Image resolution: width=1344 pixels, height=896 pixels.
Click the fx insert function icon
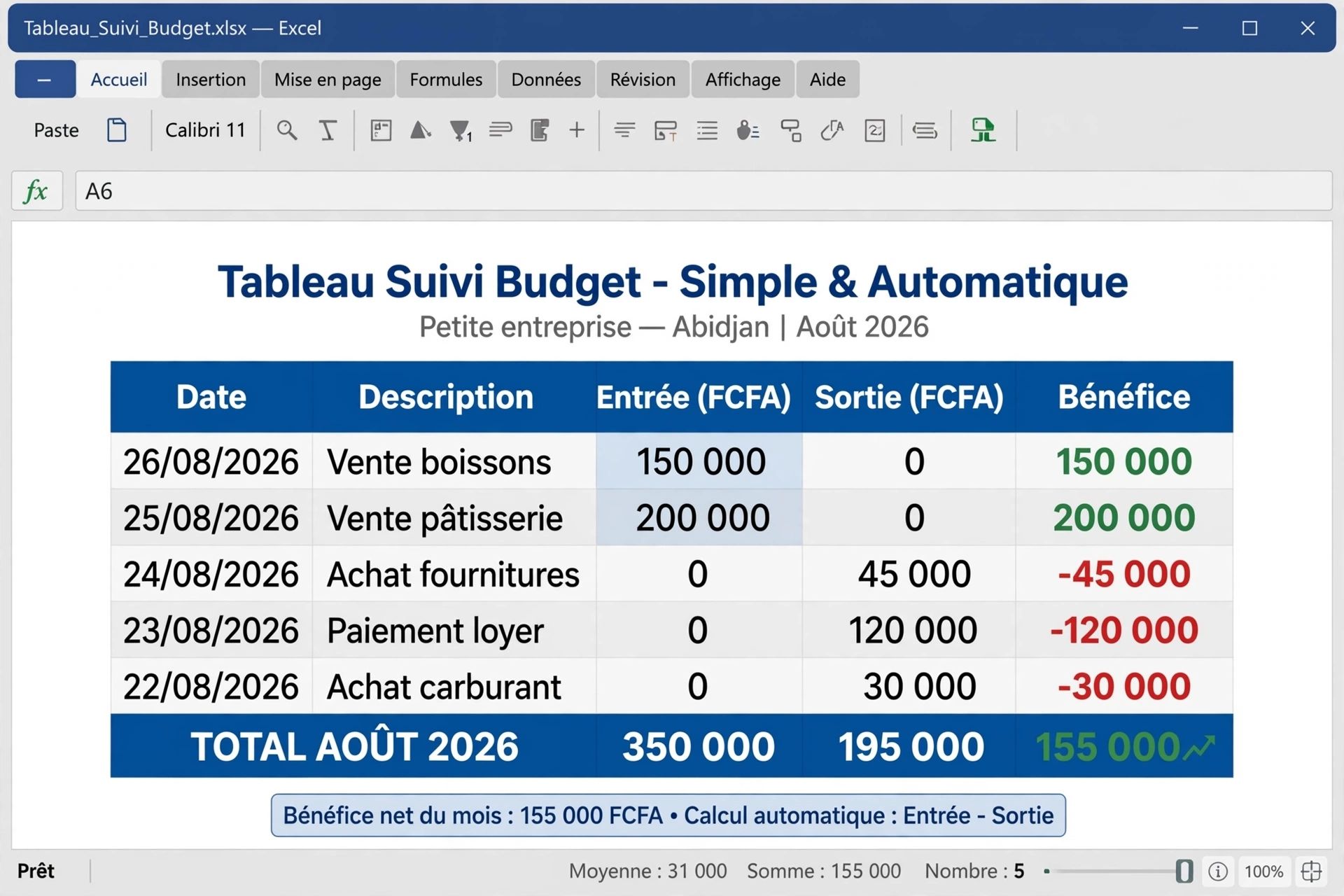click(36, 191)
